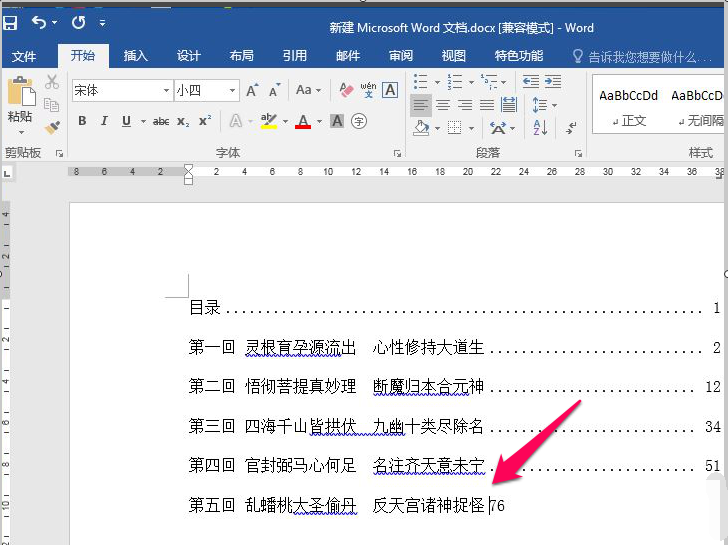Click the Multilevel List icon

tap(489, 82)
